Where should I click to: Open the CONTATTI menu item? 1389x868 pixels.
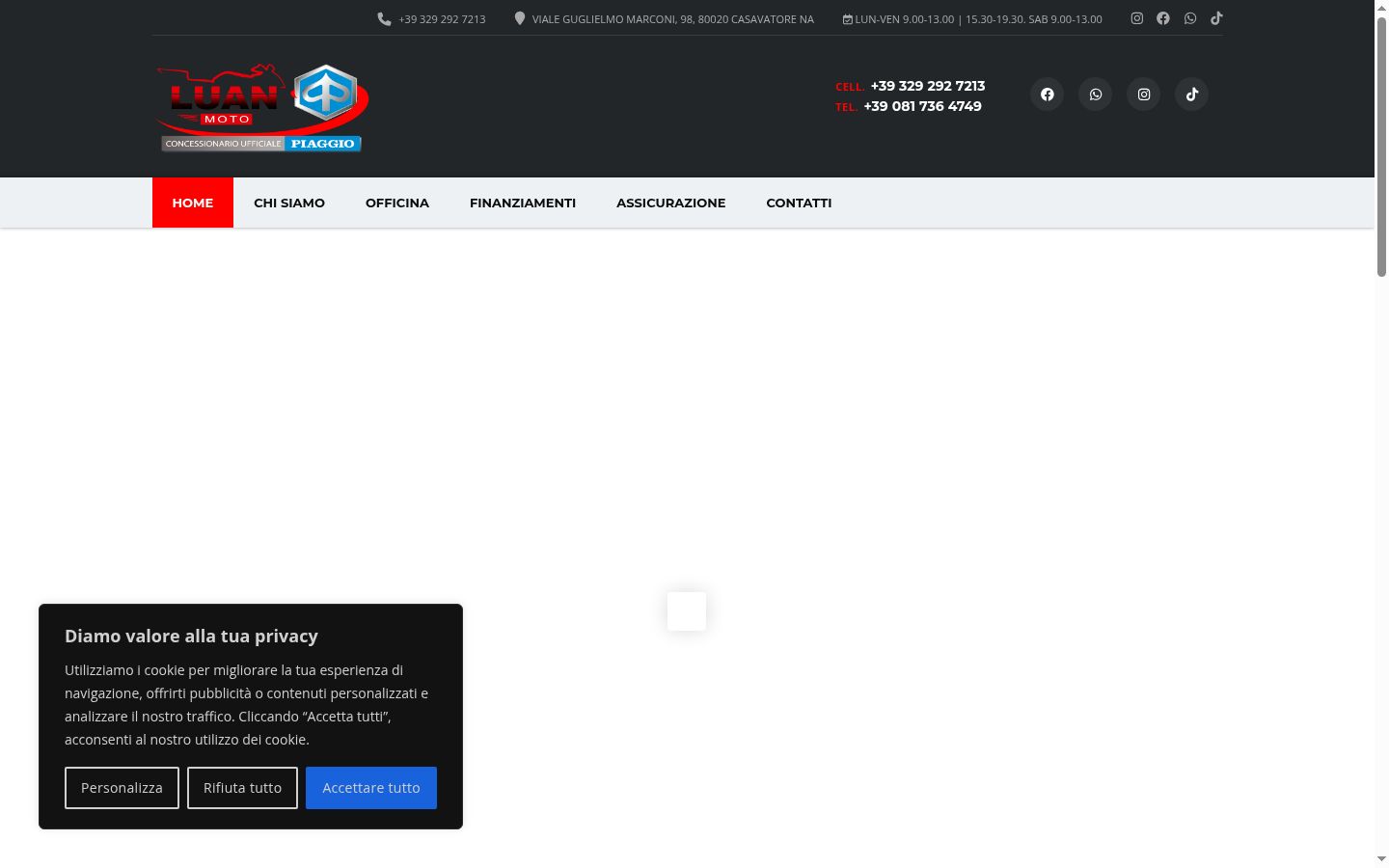(x=799, y=203)
